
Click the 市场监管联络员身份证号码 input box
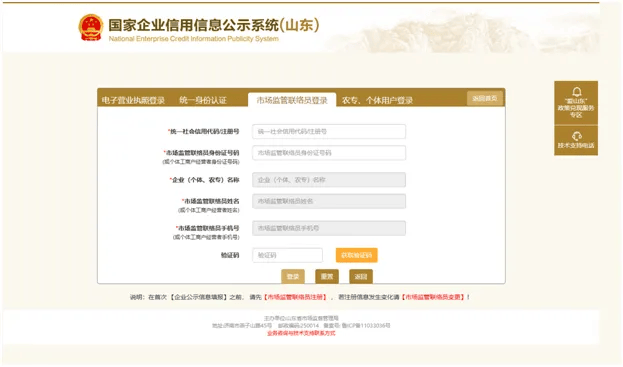point(329,153)
